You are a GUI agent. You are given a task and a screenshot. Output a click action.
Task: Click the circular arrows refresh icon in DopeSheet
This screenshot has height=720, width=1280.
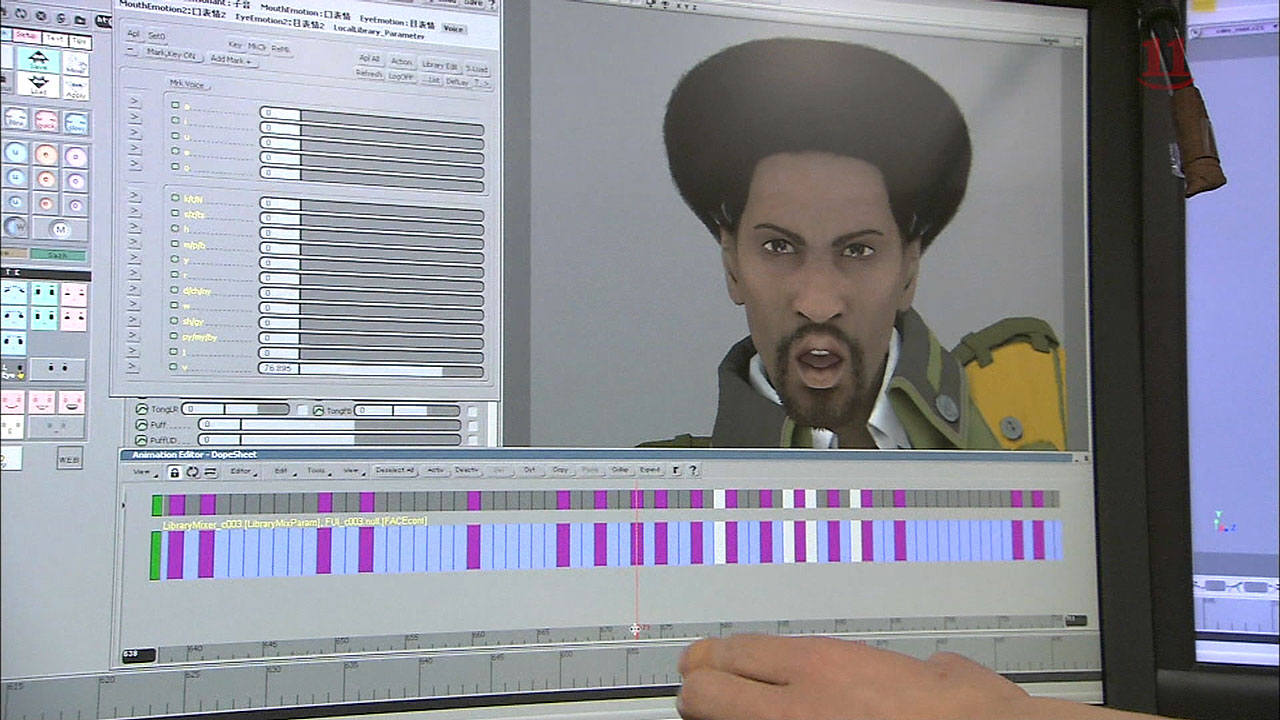coord(192,472)
